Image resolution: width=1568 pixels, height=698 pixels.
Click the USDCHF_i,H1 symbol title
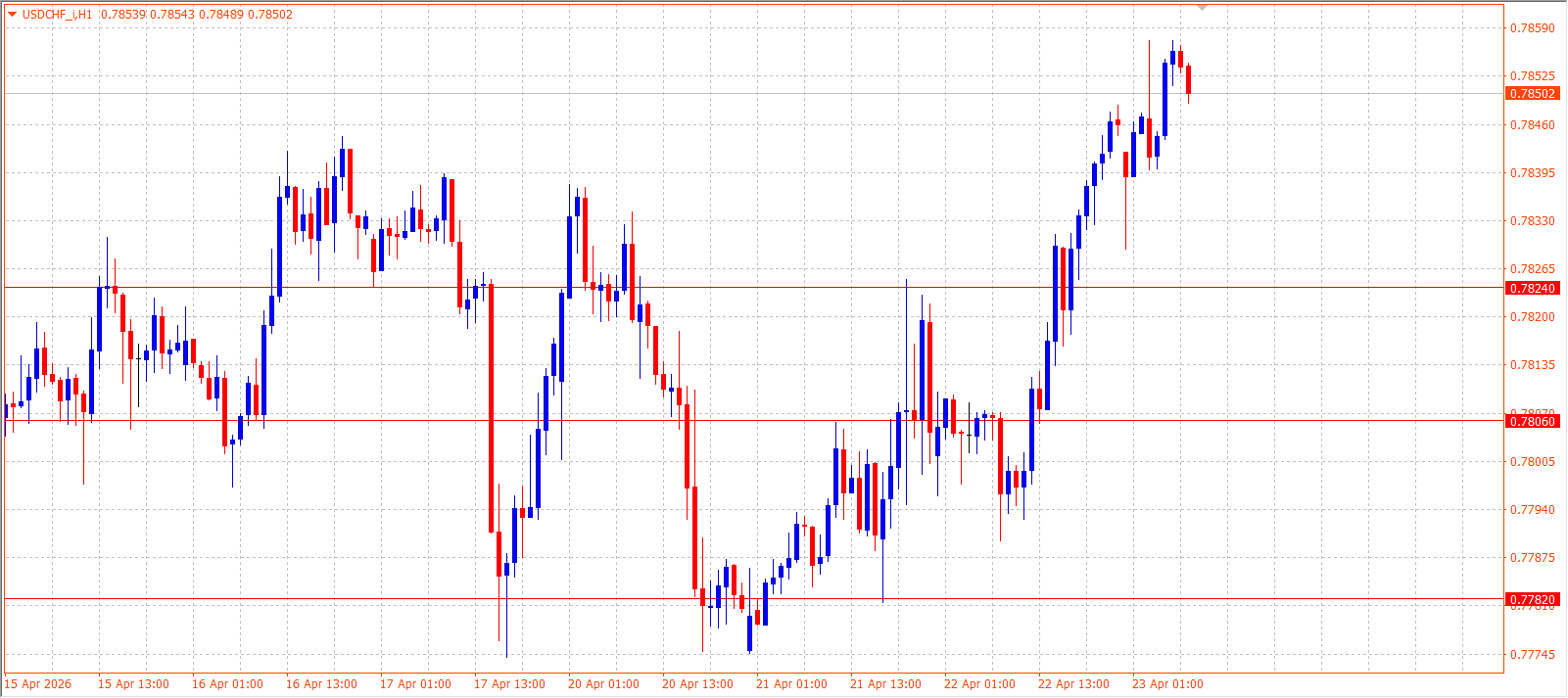57,15
